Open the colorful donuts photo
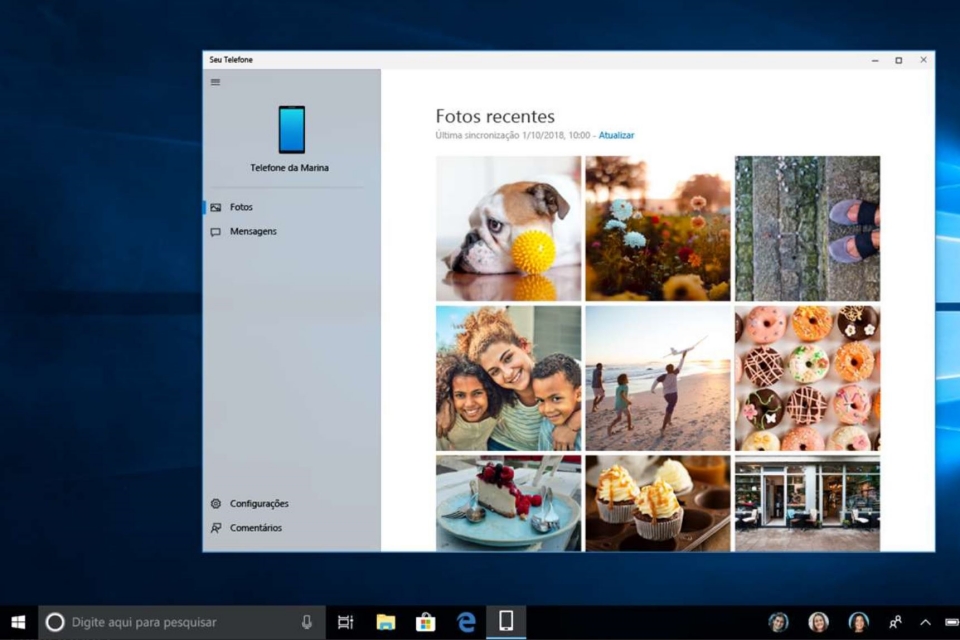Viewport: 960px width, 640px height. click(x=808, y=378)
